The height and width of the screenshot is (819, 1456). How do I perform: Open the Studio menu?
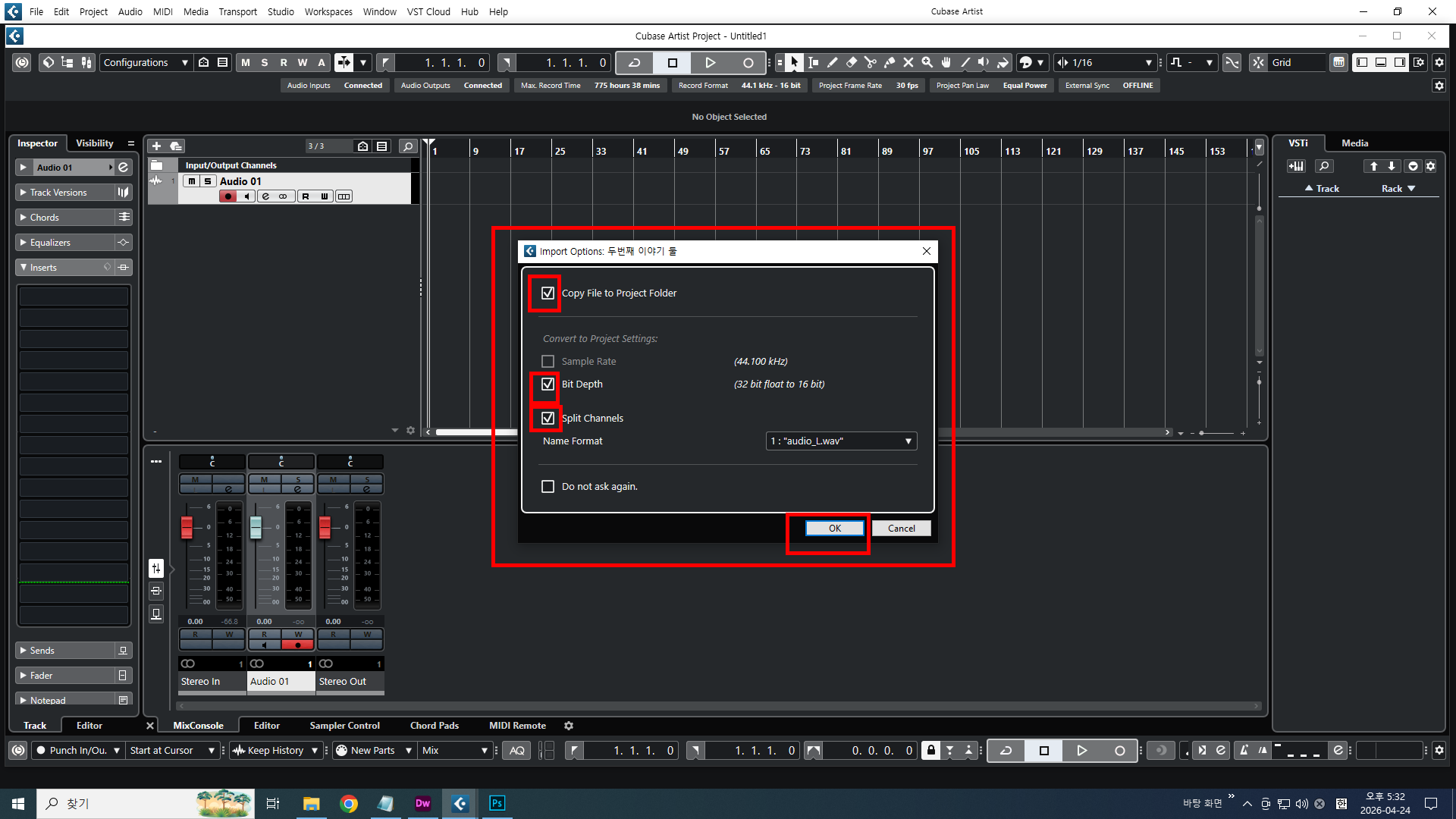281,11
